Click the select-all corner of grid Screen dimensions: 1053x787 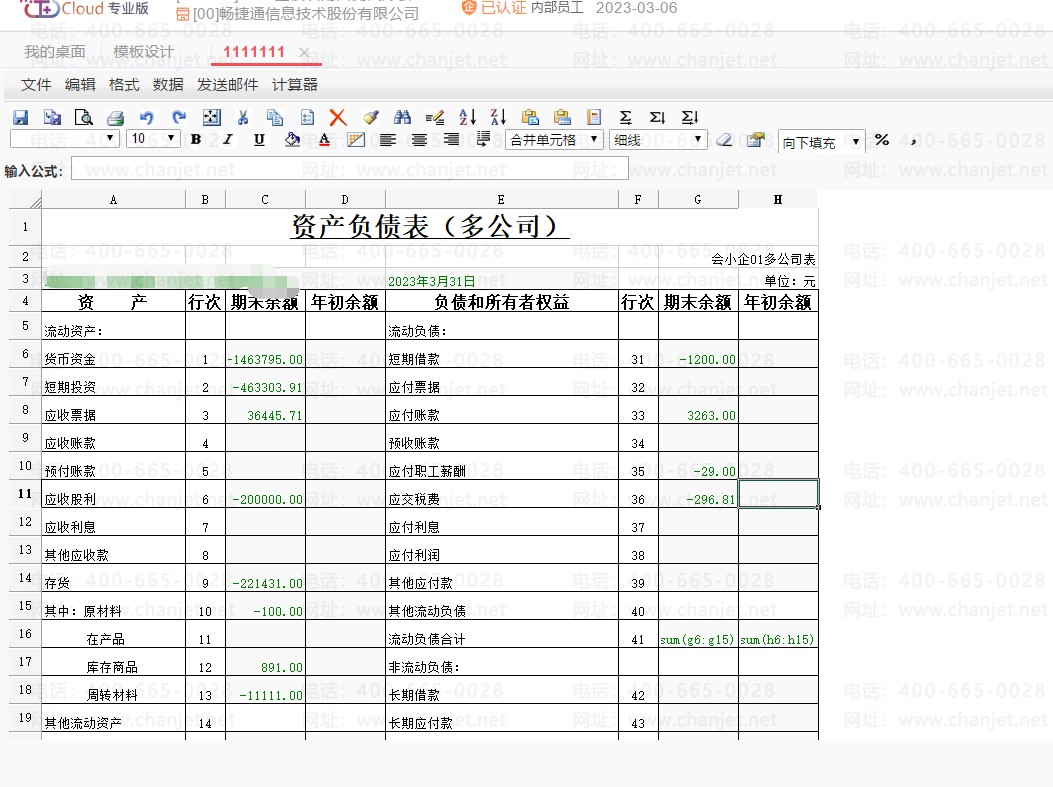(x=26, y=199)
